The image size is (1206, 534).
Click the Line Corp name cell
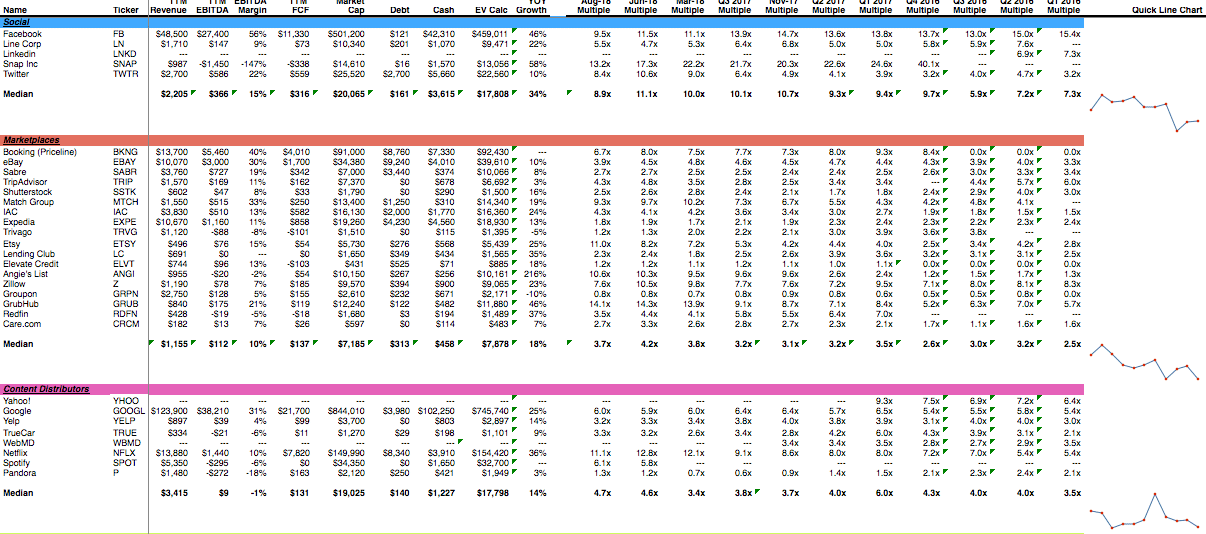(x=22, y=44)
